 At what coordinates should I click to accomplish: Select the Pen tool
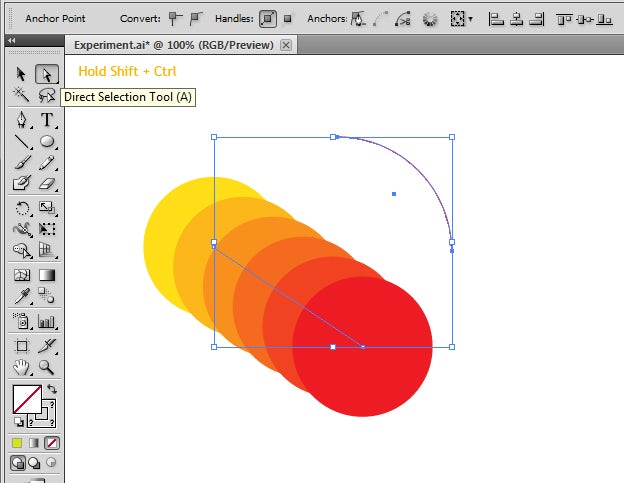point(21,120)
